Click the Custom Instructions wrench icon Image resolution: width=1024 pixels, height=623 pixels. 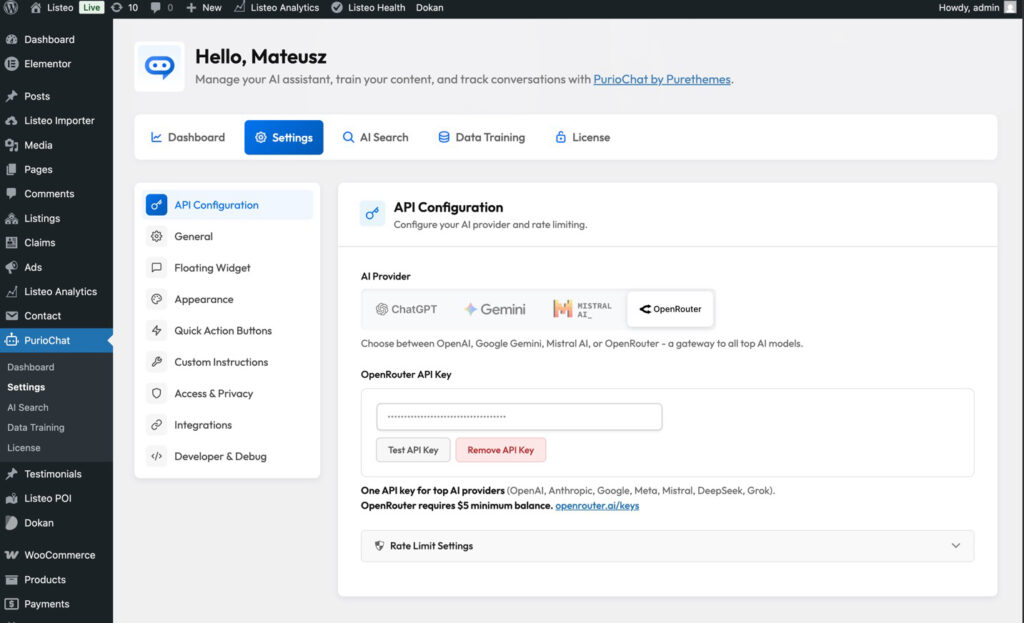(x=157, y=362)
